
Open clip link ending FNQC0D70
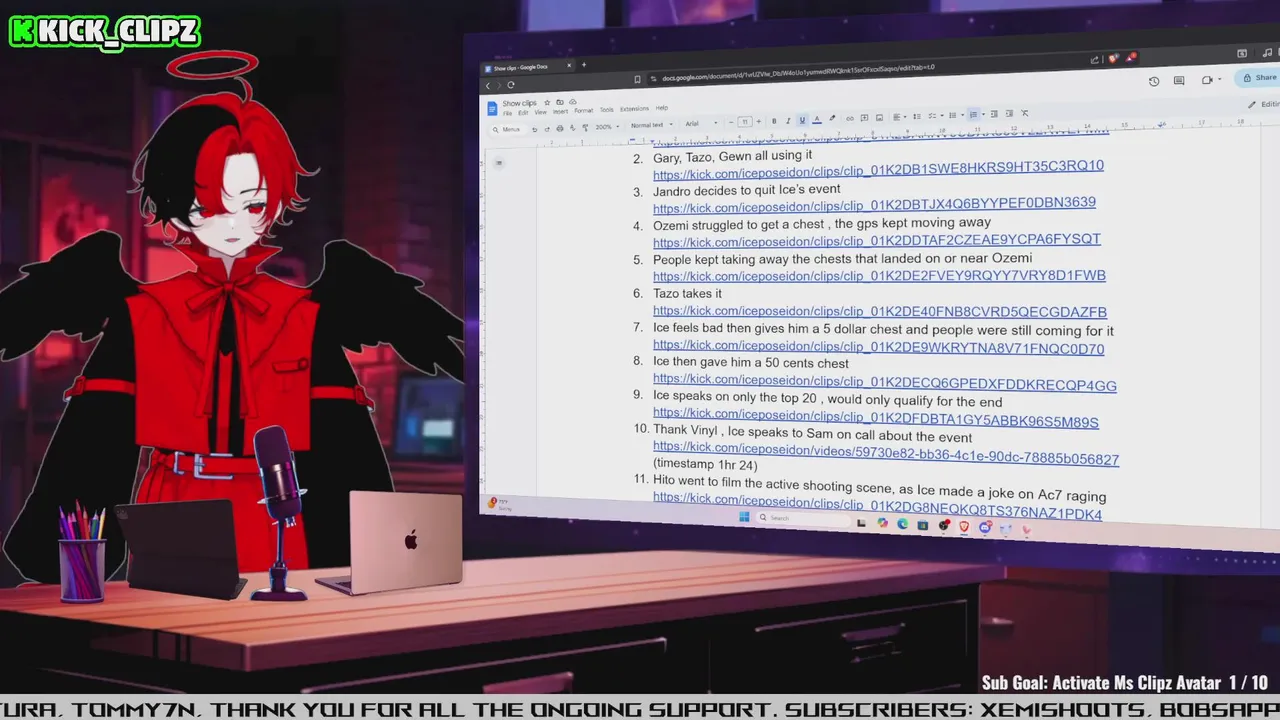[x=878, y=348]
